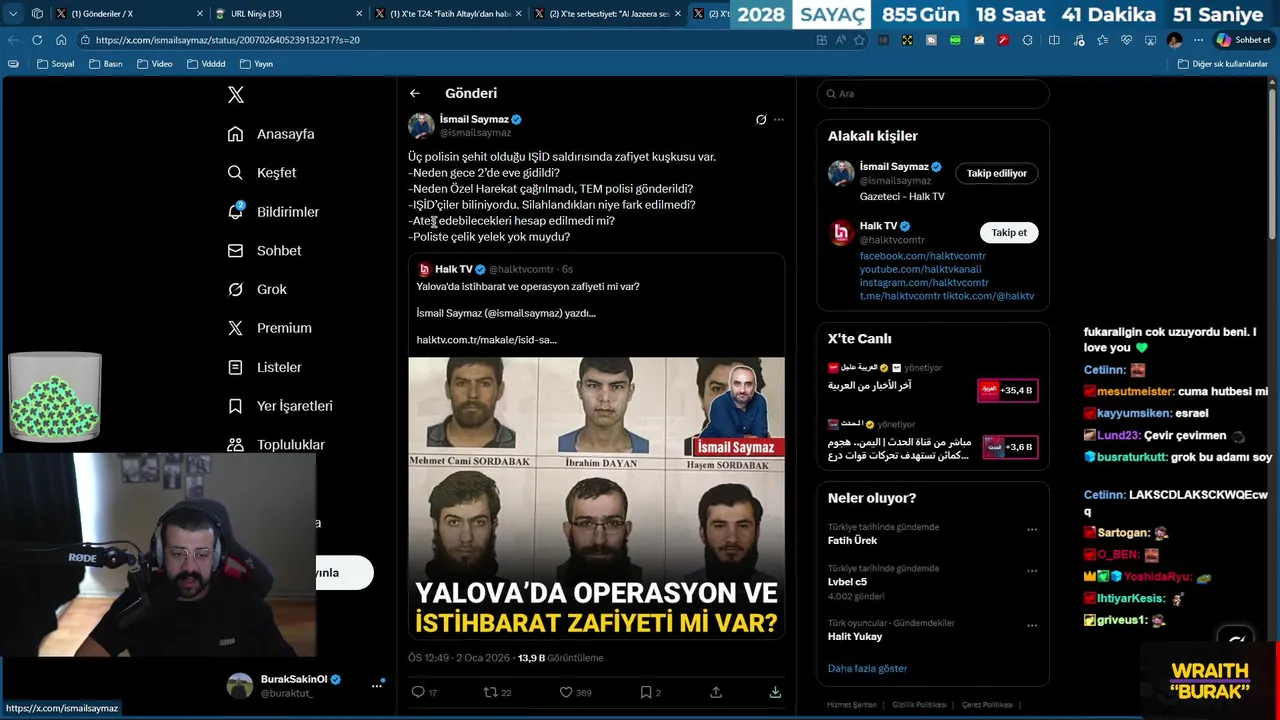
Task: Follow Halk TV with Takip et button
Action: (1008, 232)
